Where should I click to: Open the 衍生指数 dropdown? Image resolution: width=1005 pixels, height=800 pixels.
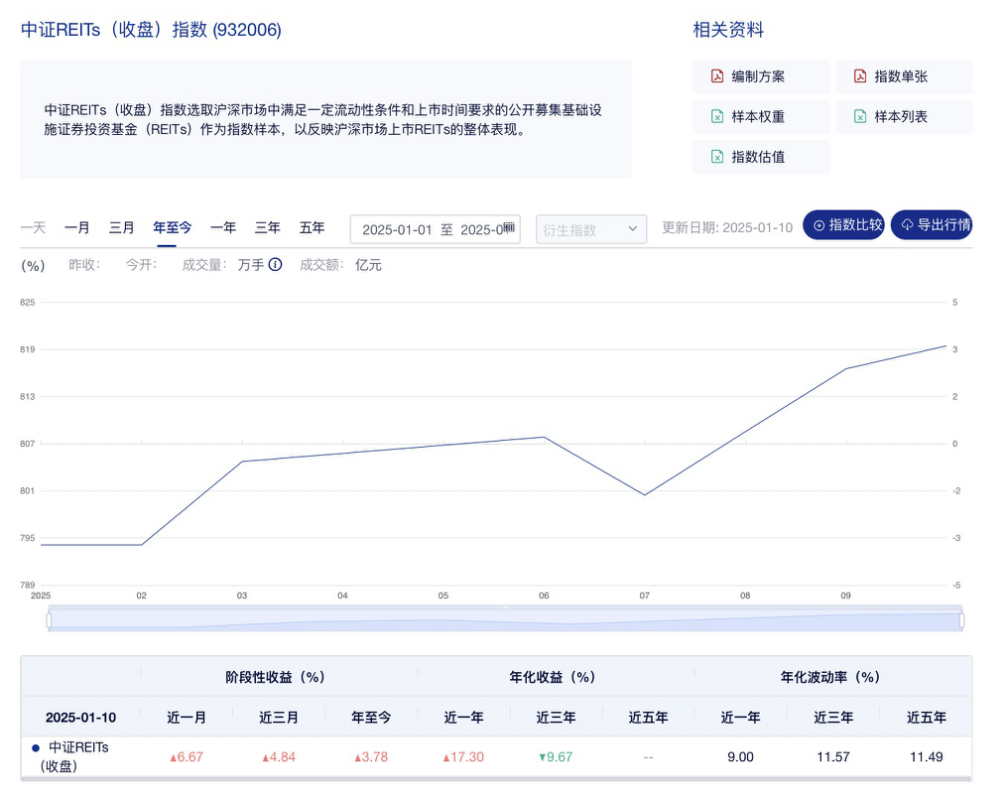coord(591,229)
